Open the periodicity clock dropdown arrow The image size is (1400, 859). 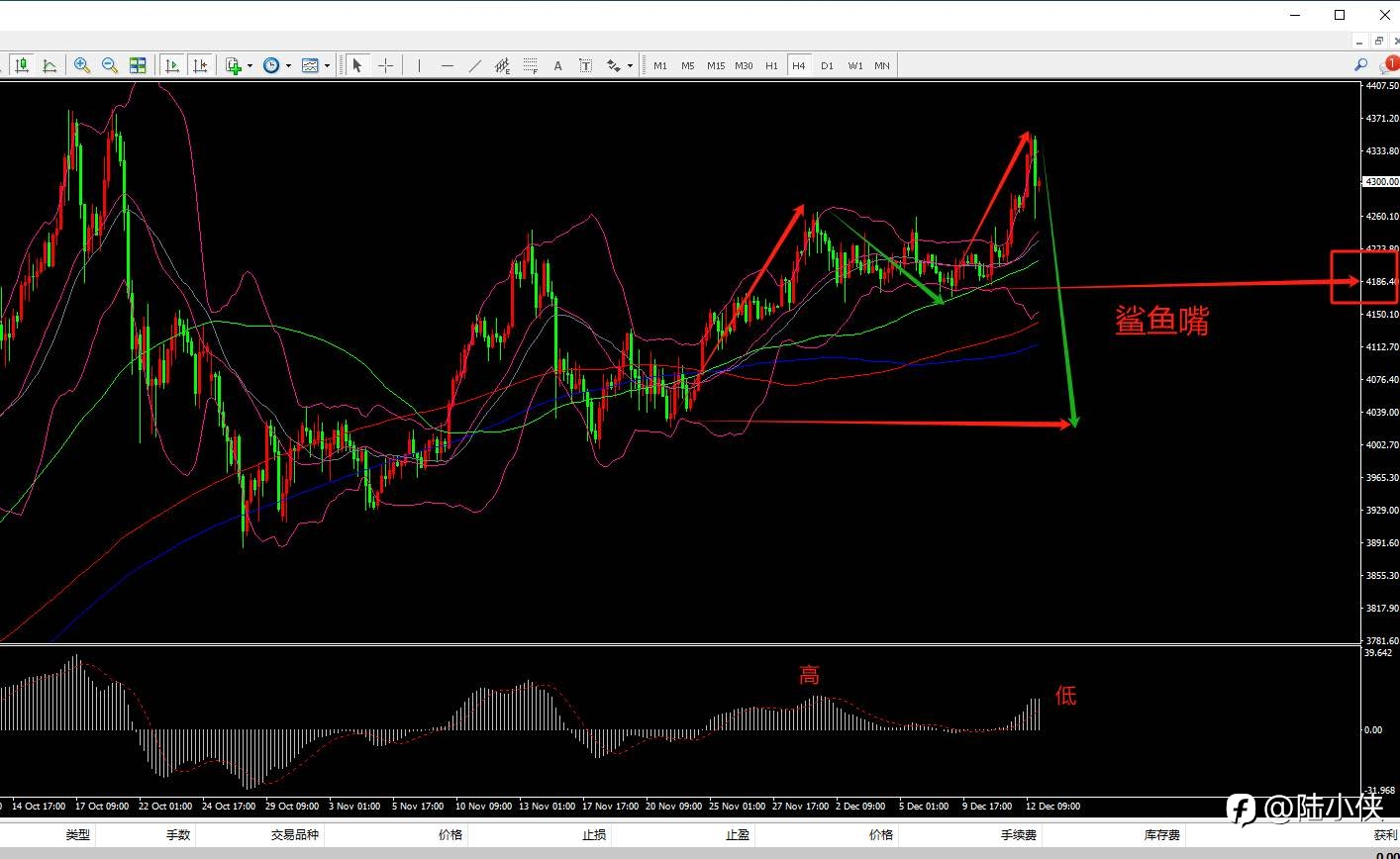click(x=288, y=66)
